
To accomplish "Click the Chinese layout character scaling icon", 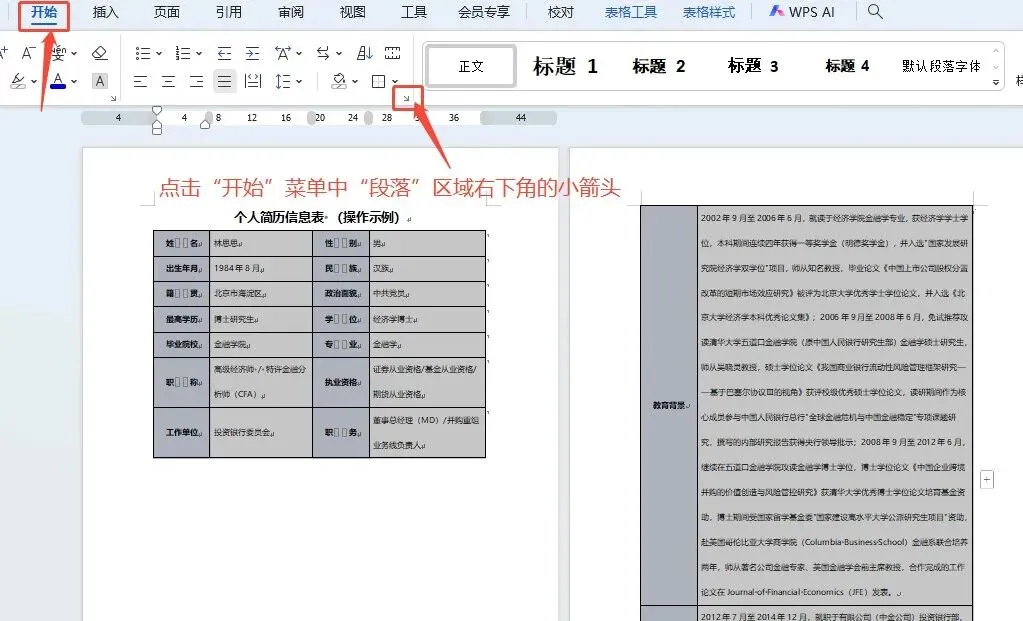I will click(283, 53).
